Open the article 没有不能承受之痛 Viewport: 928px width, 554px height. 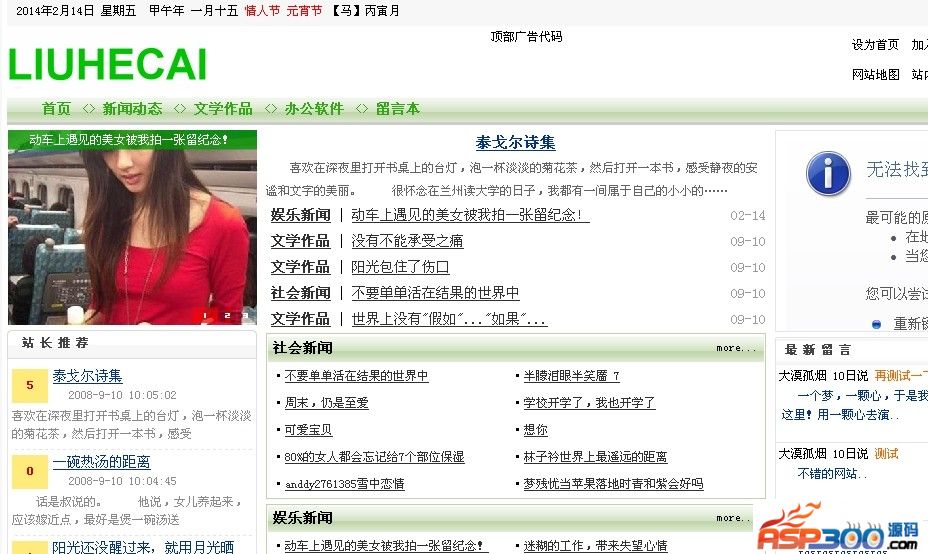[x=407, y=241]
